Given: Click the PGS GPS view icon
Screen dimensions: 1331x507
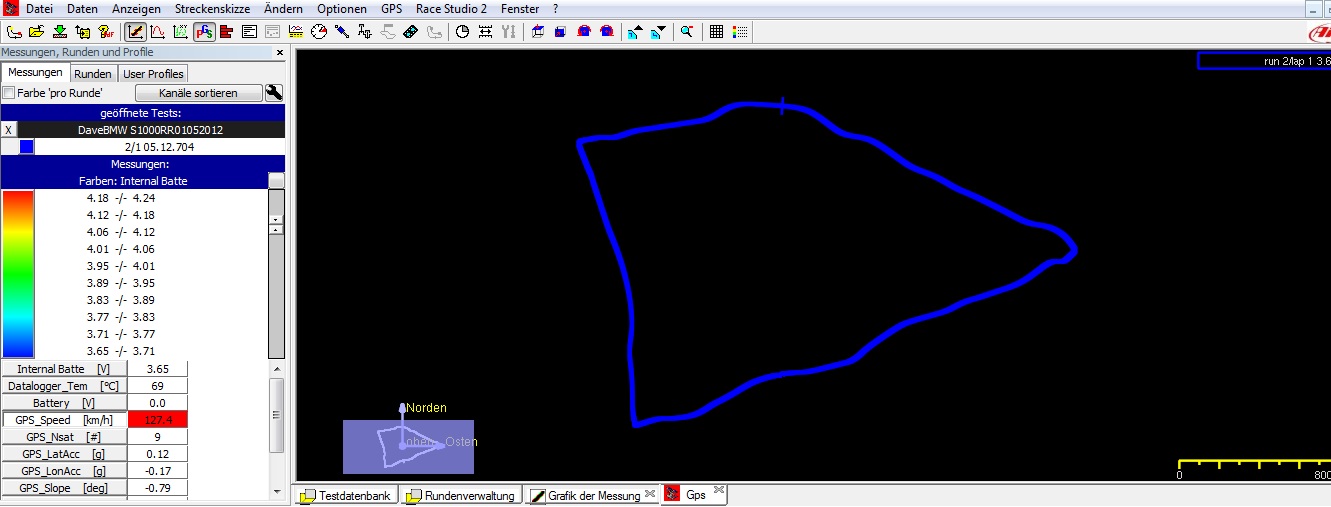Looking at the screenshot, I should (x=204, y=31).
